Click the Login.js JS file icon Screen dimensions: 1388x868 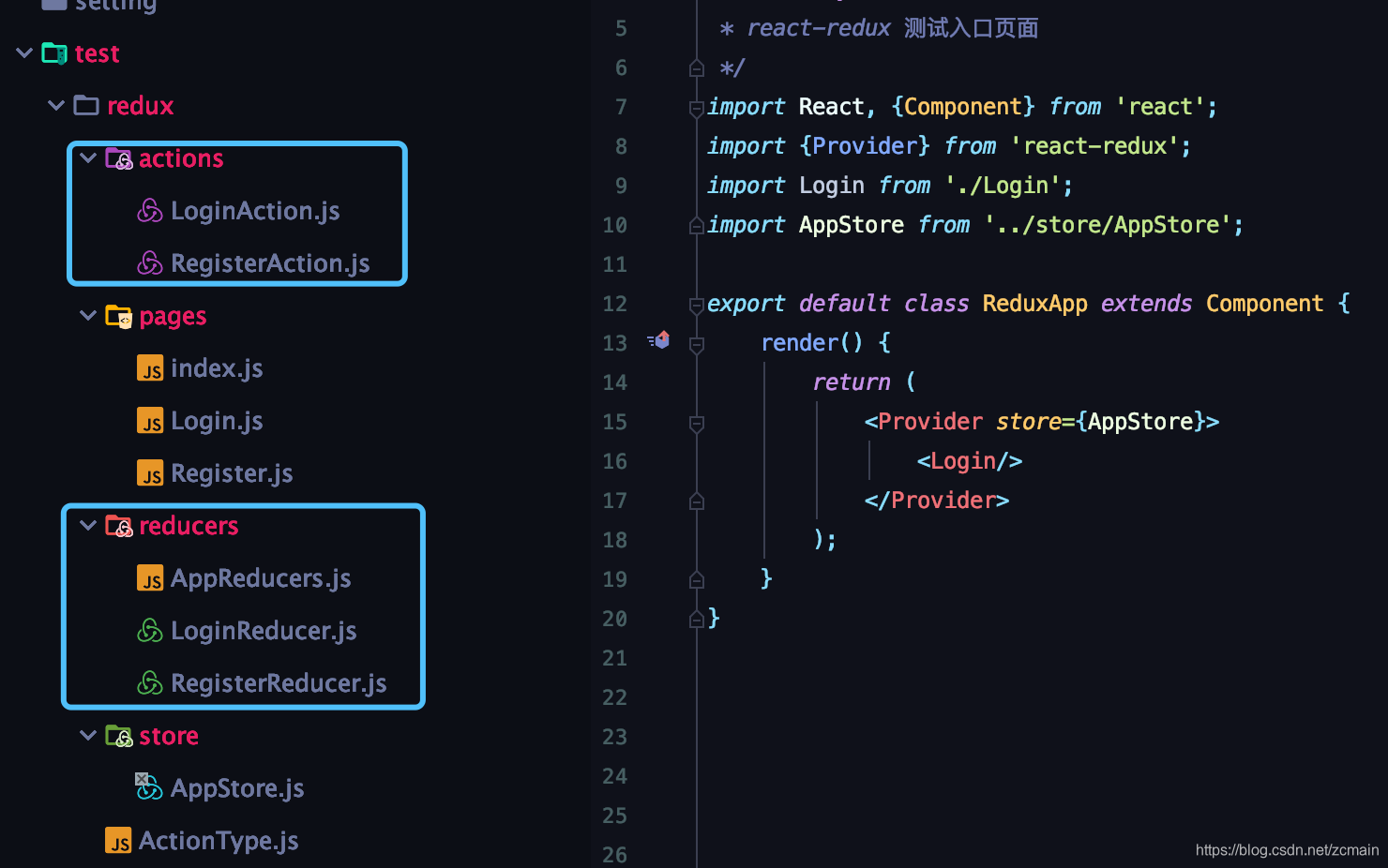[150, 421]
